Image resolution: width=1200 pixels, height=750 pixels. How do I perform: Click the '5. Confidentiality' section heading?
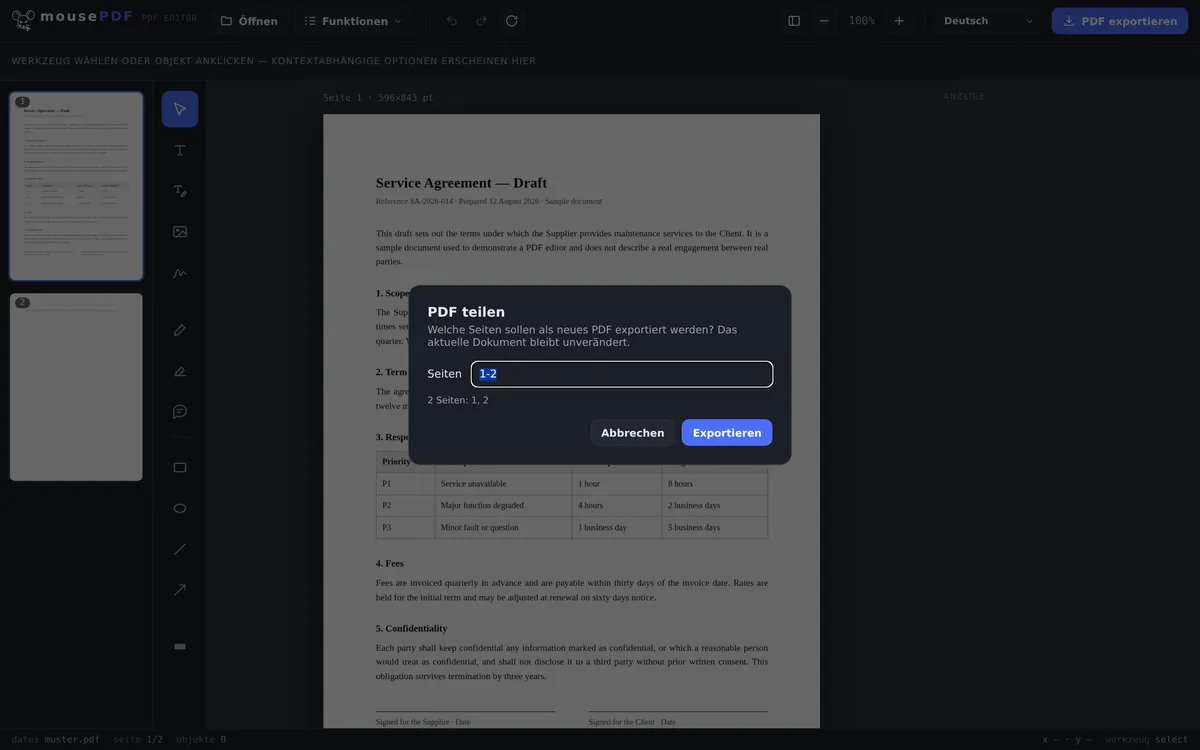(x=411, y=628)
